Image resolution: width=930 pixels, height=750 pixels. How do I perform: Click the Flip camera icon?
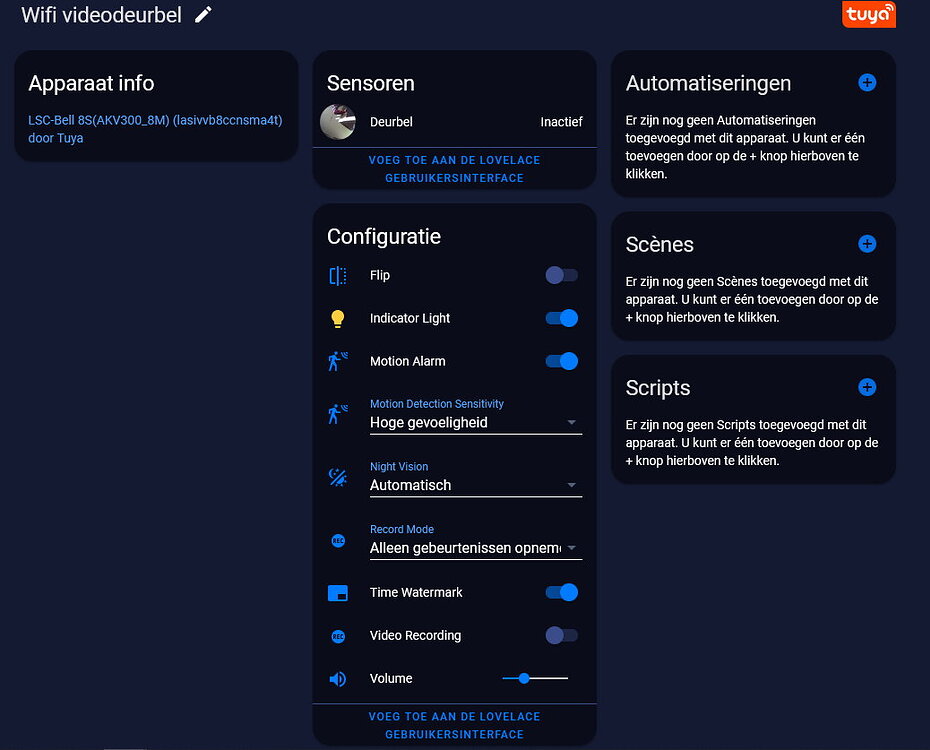click(337, 275)
